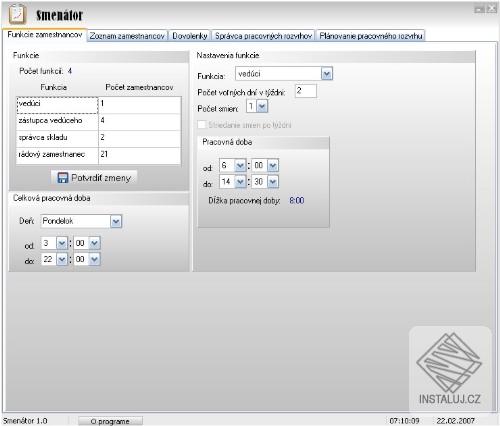Open the Dovolenky tab
The height and width of the screenshot is (426, 500).
click(190, 36)
